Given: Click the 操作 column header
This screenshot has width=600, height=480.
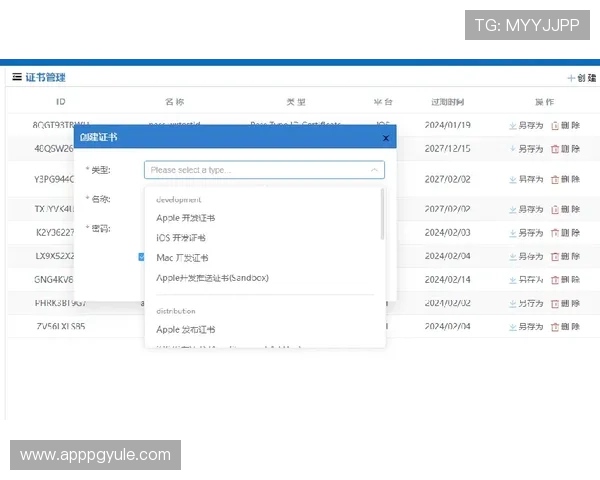Looking at the screenshot, I should coord(545,102).
